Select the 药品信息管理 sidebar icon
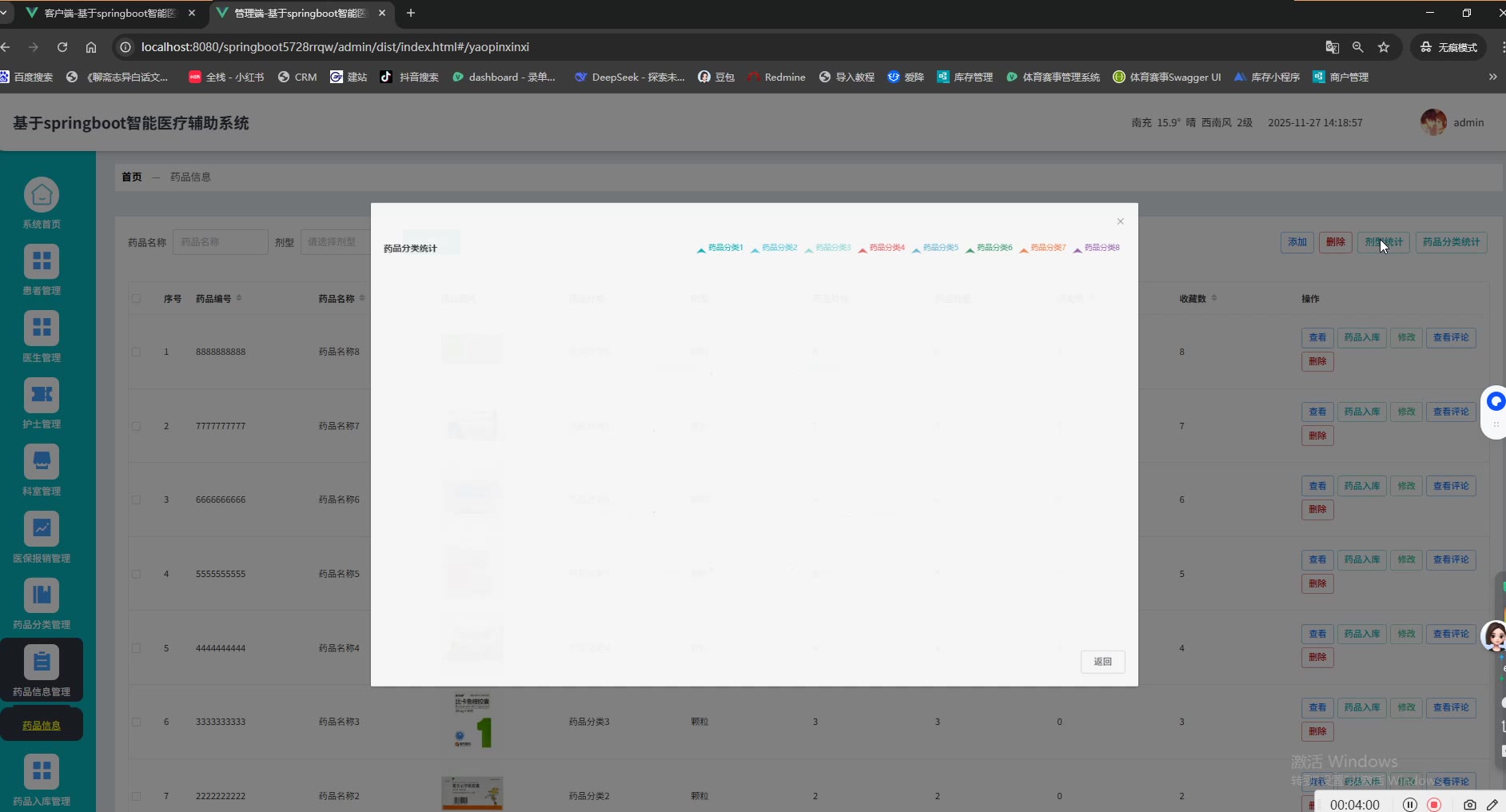The height and width of the screenshot is (812, 1506). pyautogui.click(x=42, y=663)
